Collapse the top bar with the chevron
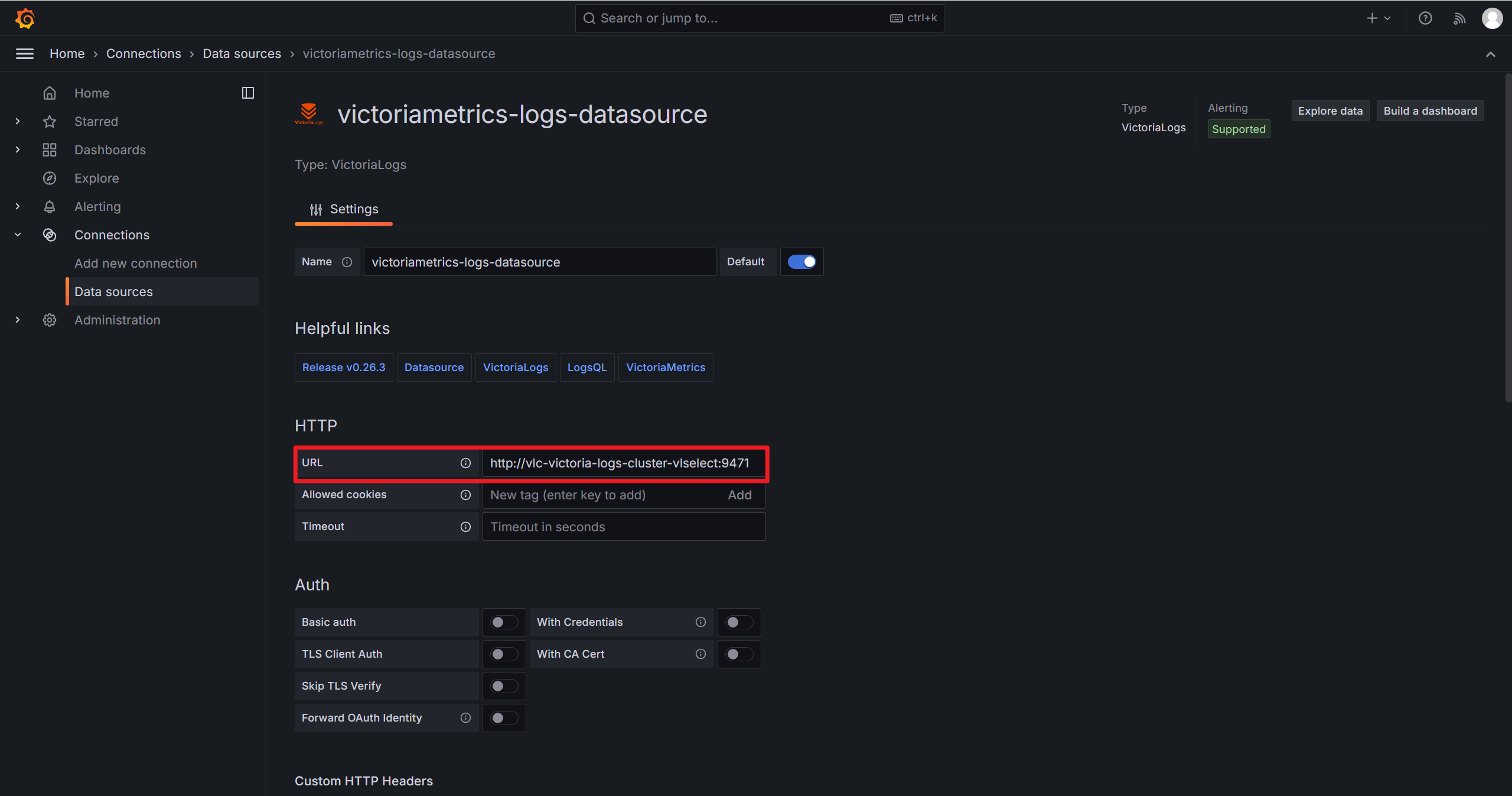 click(x=1491, y=54)
